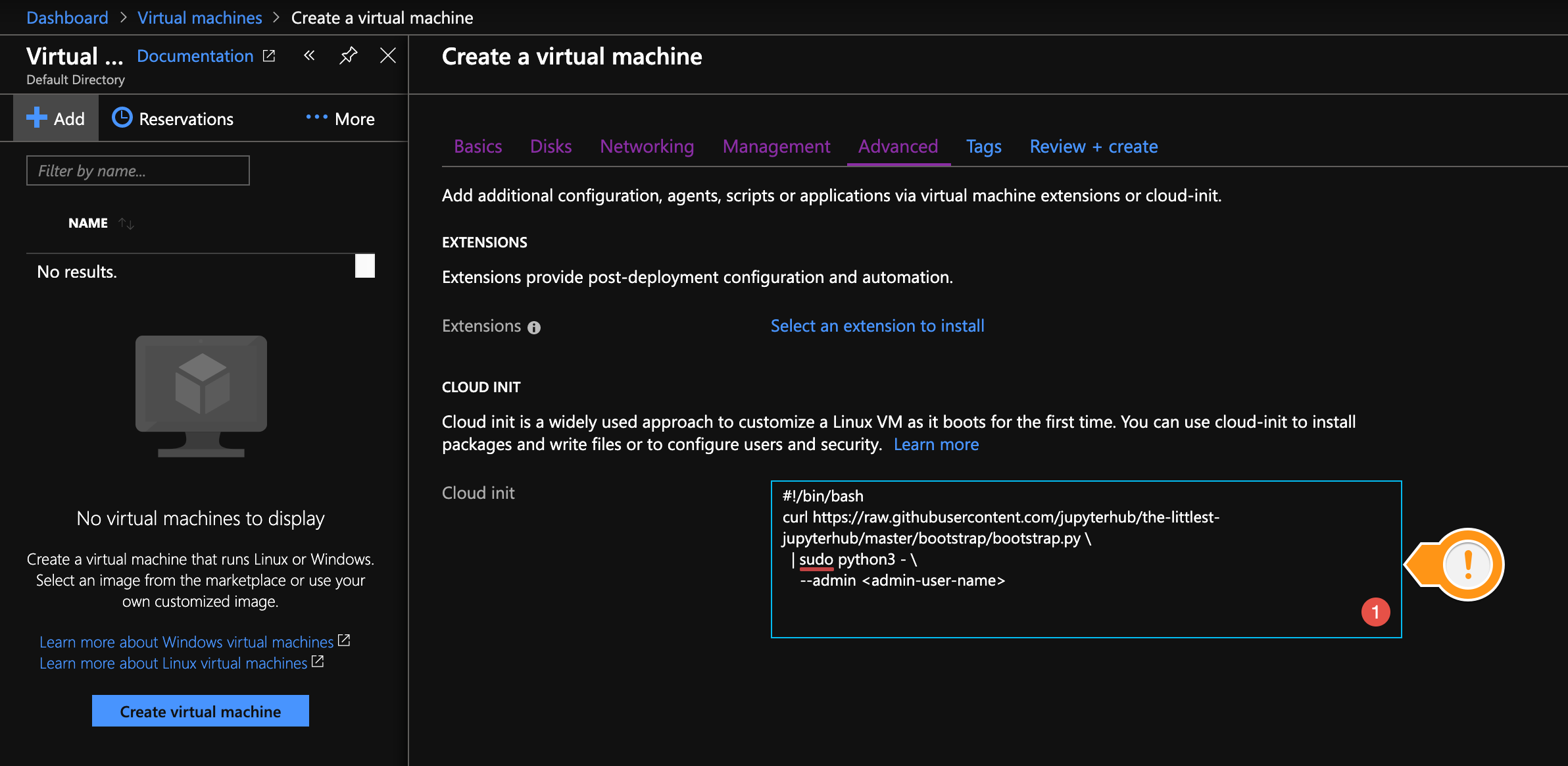Click the pin blade icon
1568x766 pixels.
coord(348,56)
